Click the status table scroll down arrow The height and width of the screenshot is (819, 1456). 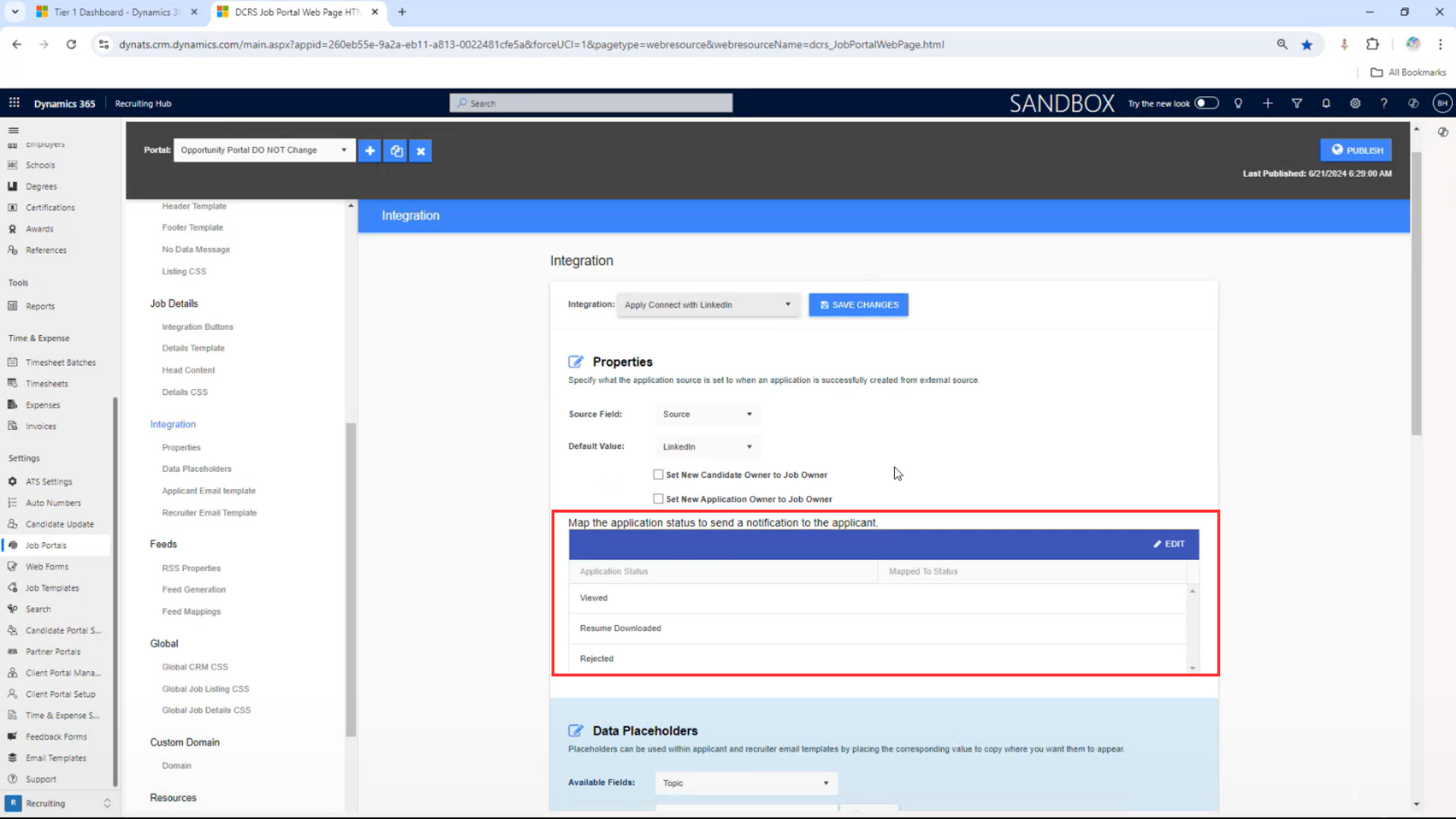(1193, 668)
